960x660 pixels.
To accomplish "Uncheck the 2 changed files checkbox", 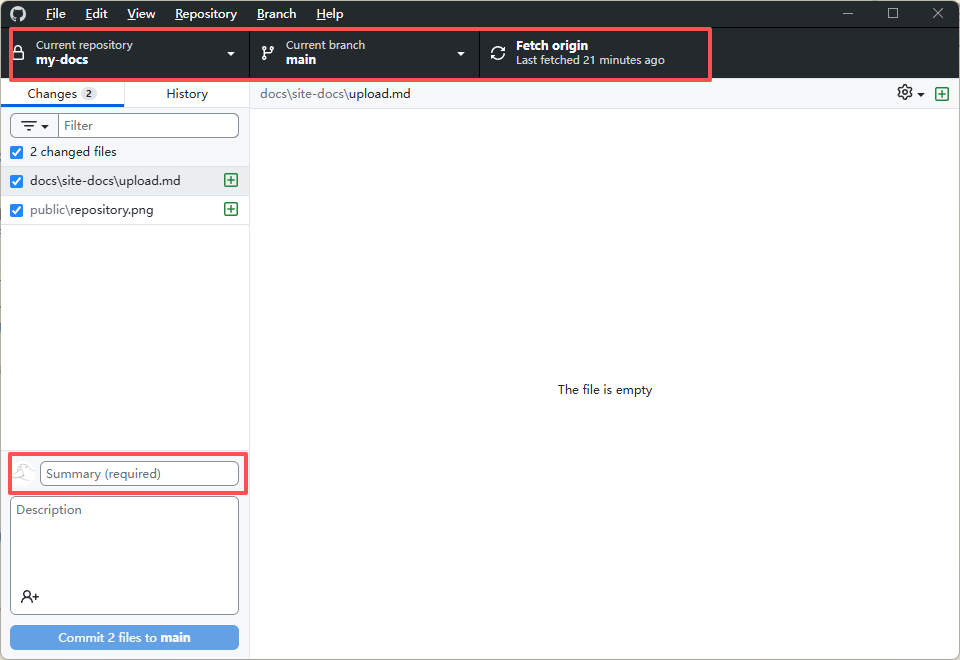I will pos(16,152).
